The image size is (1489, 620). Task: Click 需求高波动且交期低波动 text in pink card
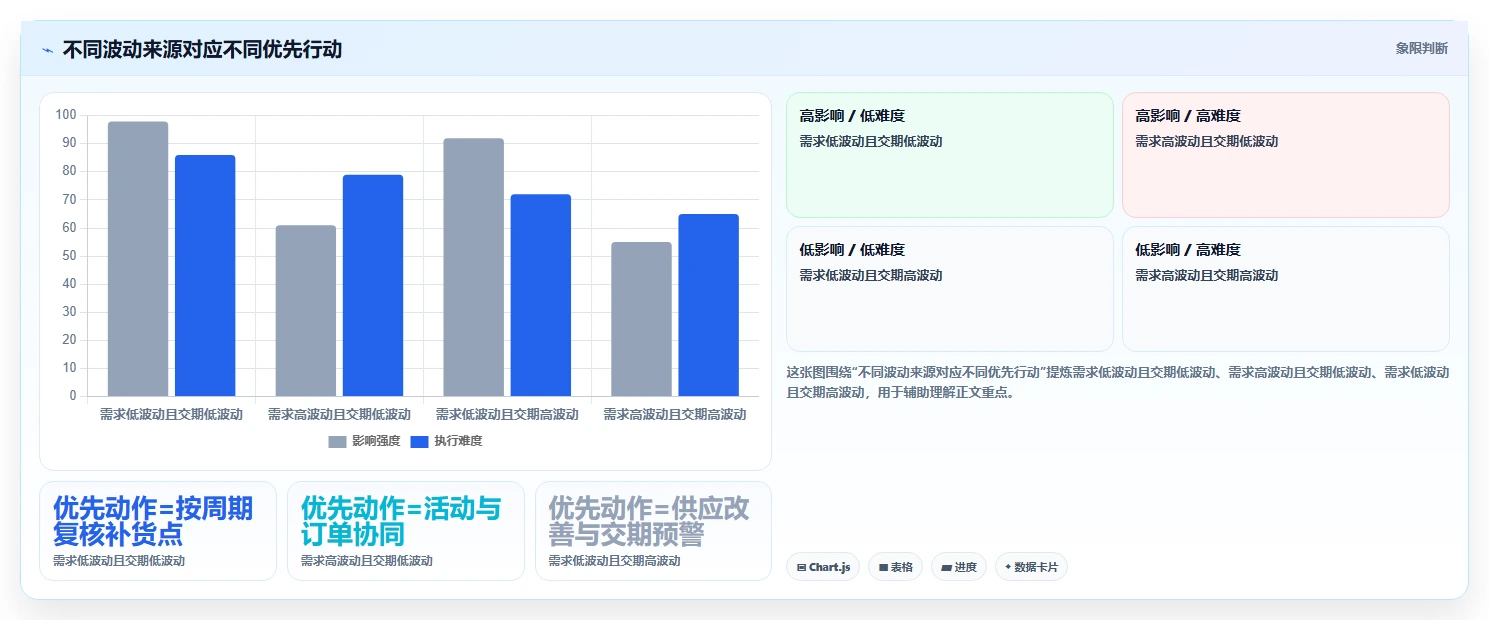point(1207,141)
